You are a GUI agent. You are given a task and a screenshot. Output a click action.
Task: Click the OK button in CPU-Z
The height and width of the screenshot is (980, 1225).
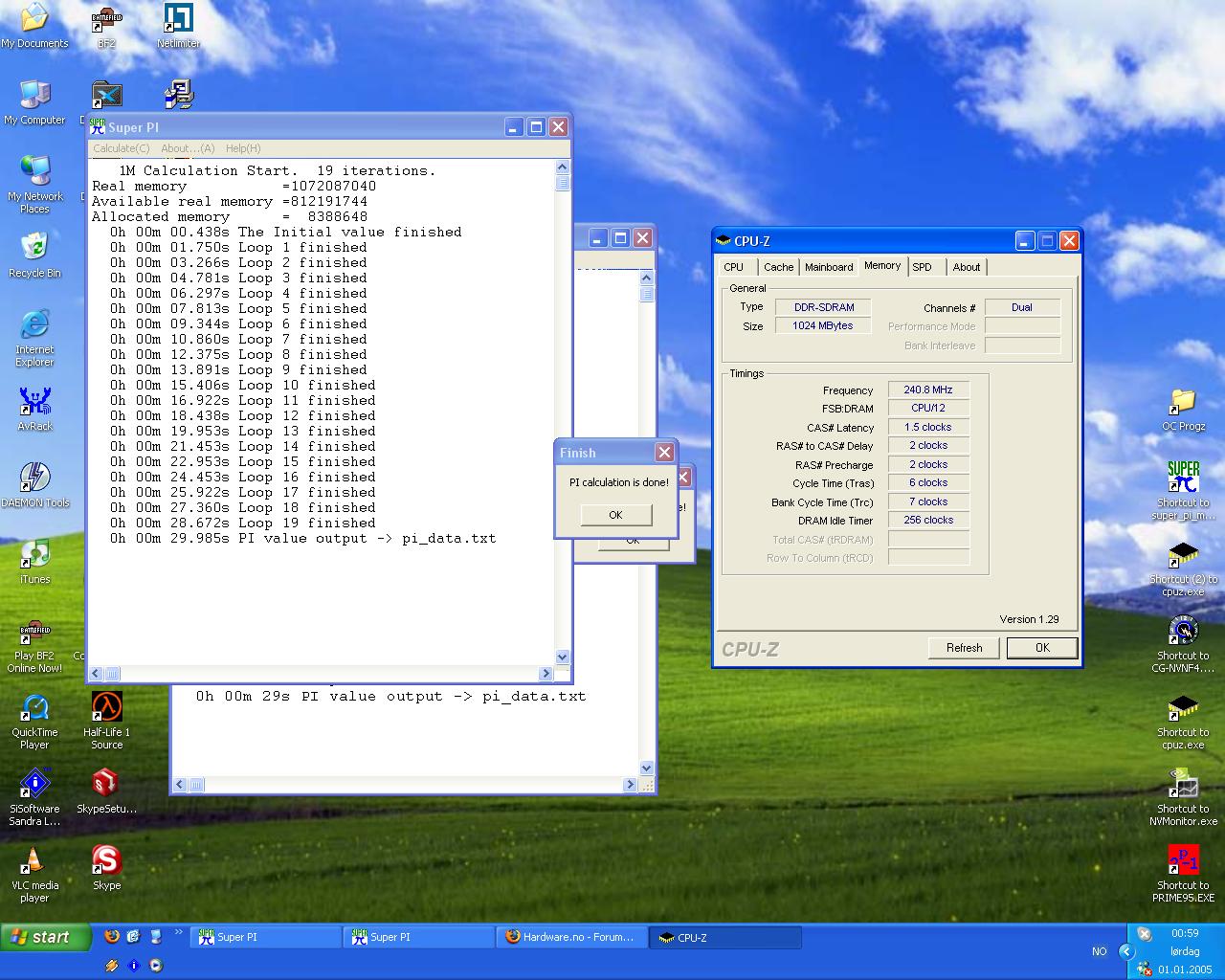[1043, 648]
